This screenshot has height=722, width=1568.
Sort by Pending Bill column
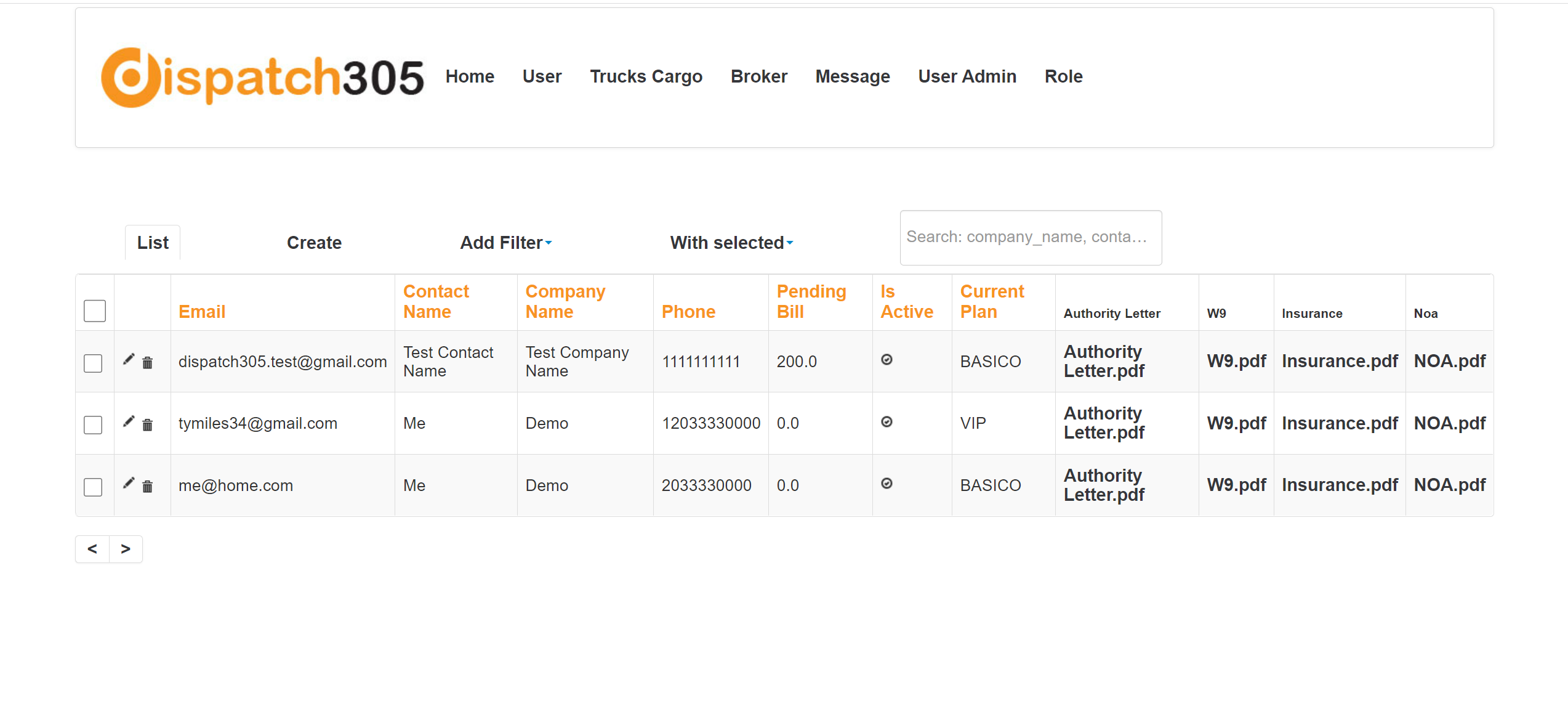click(x=811, y=301)
